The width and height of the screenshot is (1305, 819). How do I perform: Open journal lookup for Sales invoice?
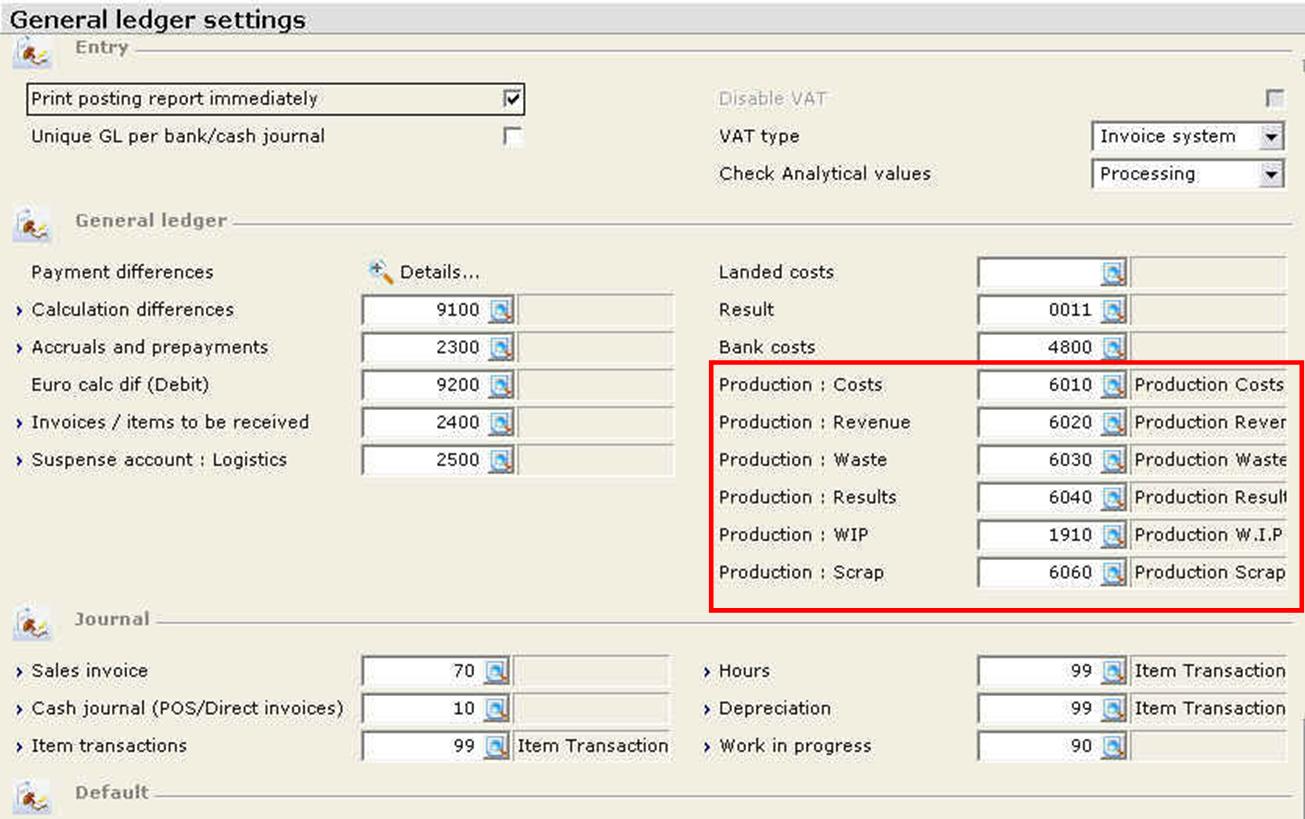coord(497,672)
